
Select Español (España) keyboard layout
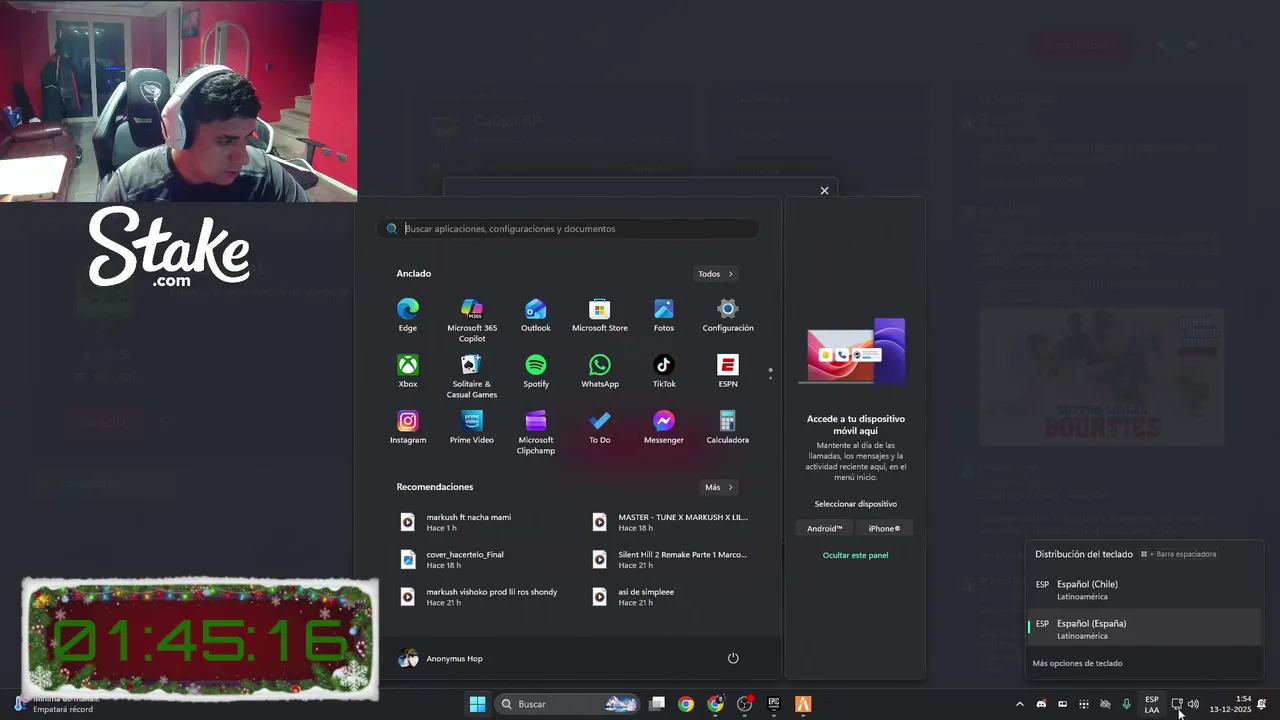coord(1145,629)
